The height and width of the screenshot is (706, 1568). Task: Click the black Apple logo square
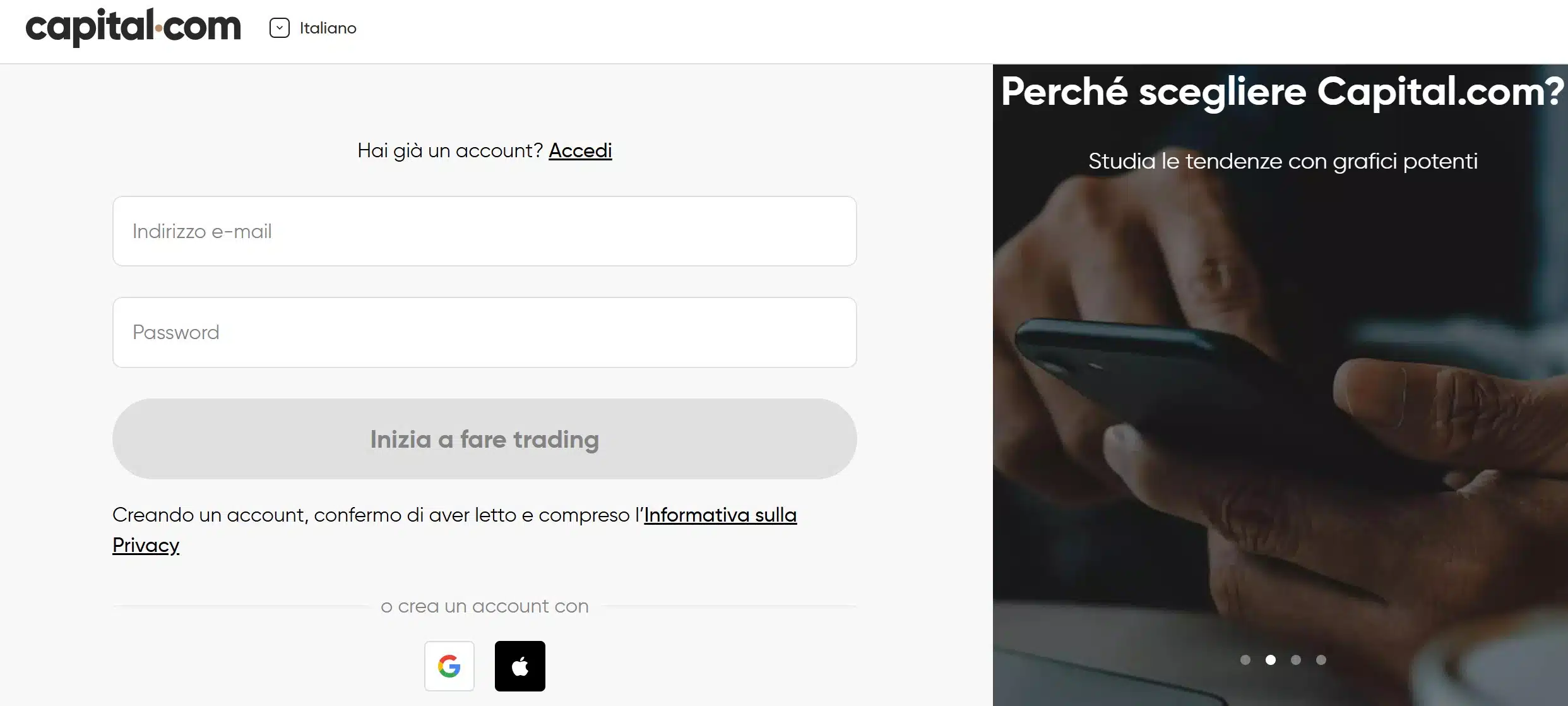(x=520, y=666)
